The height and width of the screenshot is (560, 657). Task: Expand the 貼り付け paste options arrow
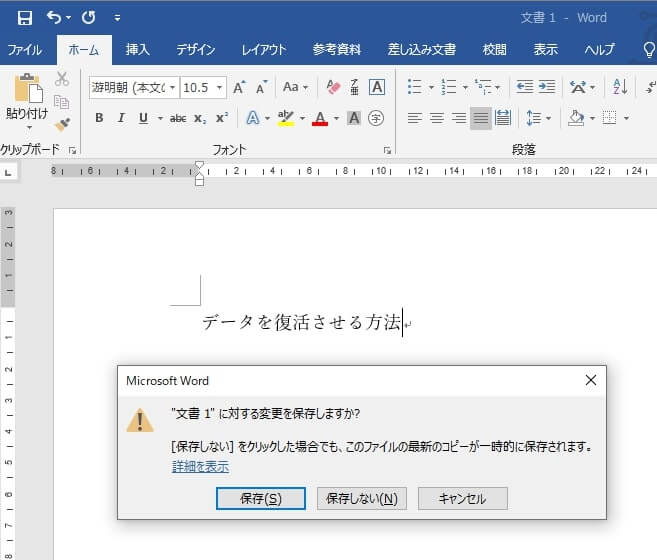coord(28,127)
